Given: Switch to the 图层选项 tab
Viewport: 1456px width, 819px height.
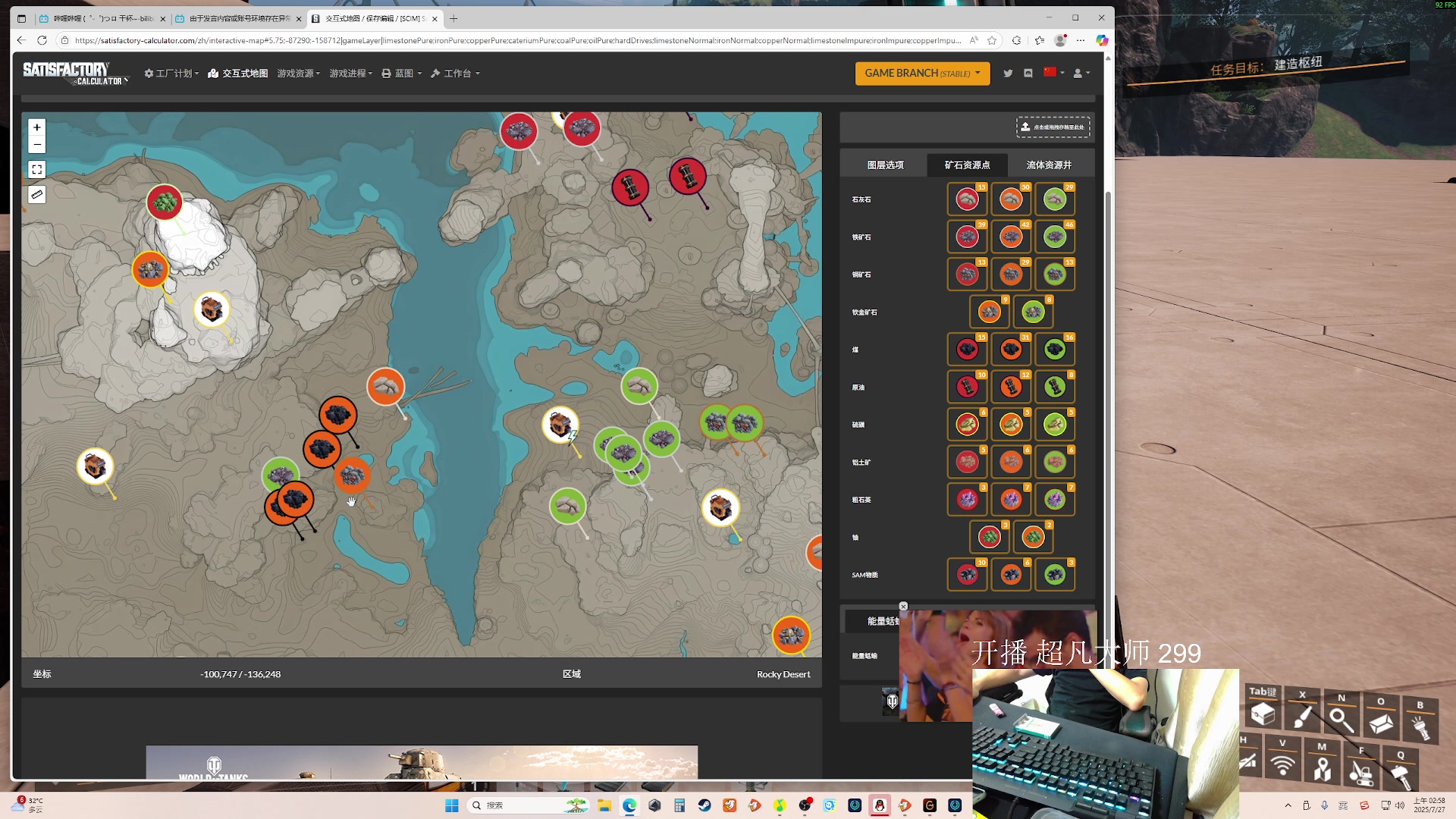Looking at the screenshot, I should point(885,165).
